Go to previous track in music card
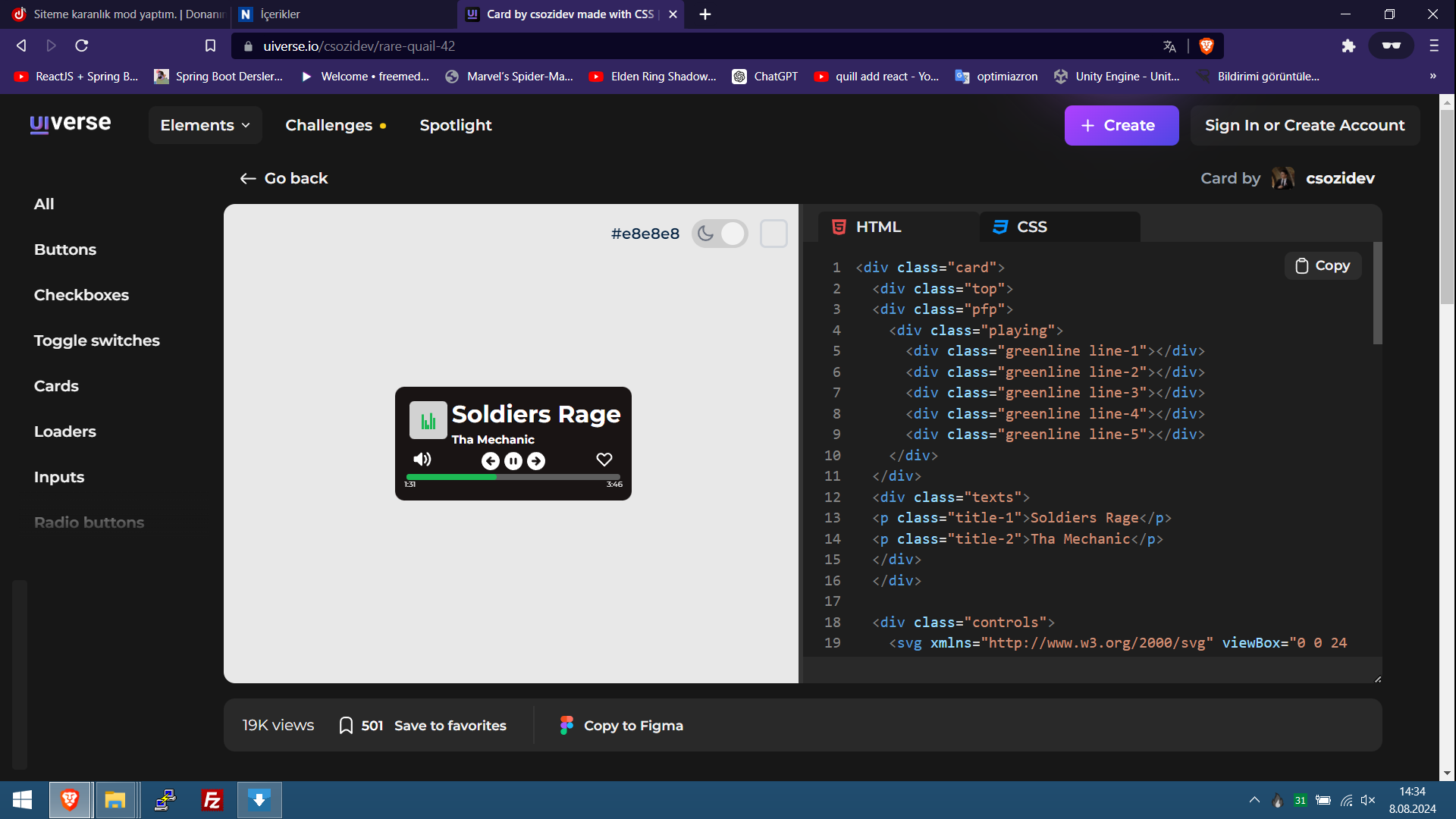1456x819 pixels. tap(491, 461)
